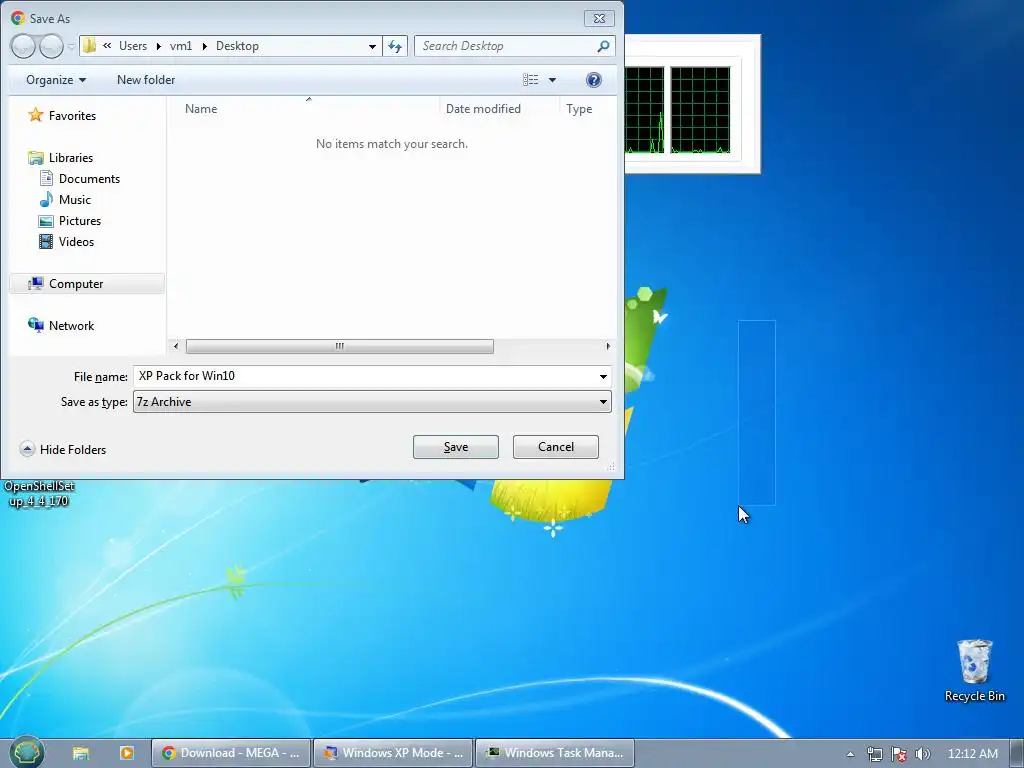Click the scrollbar right arrow in file list
Image resolution: width=1024 pixels, height=768 pixels.
(608, 346)
